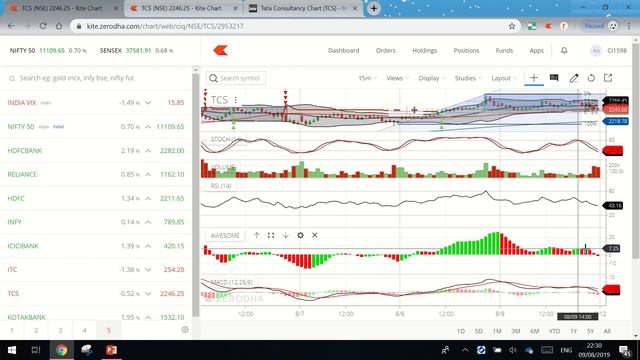Open AWESOME indicator settings gear
Viewport: 640px width, 360px height.
pos(300,235)
